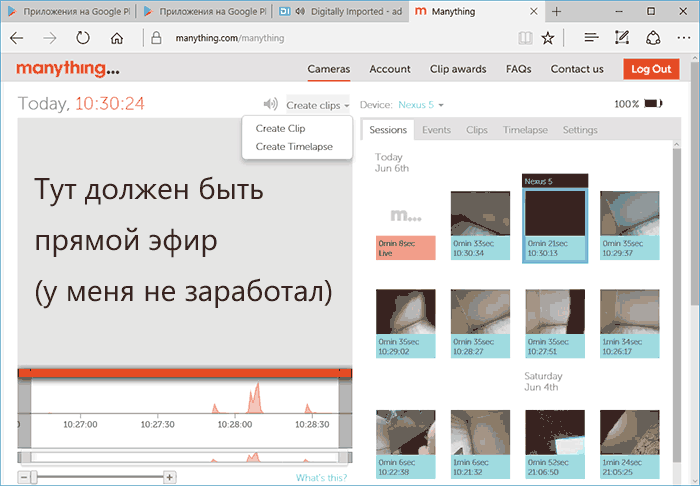Viewport: 700px width, 486px height.
Task: Open the browser home page icon
Action: pyautogui.click(x=117, y=38)
